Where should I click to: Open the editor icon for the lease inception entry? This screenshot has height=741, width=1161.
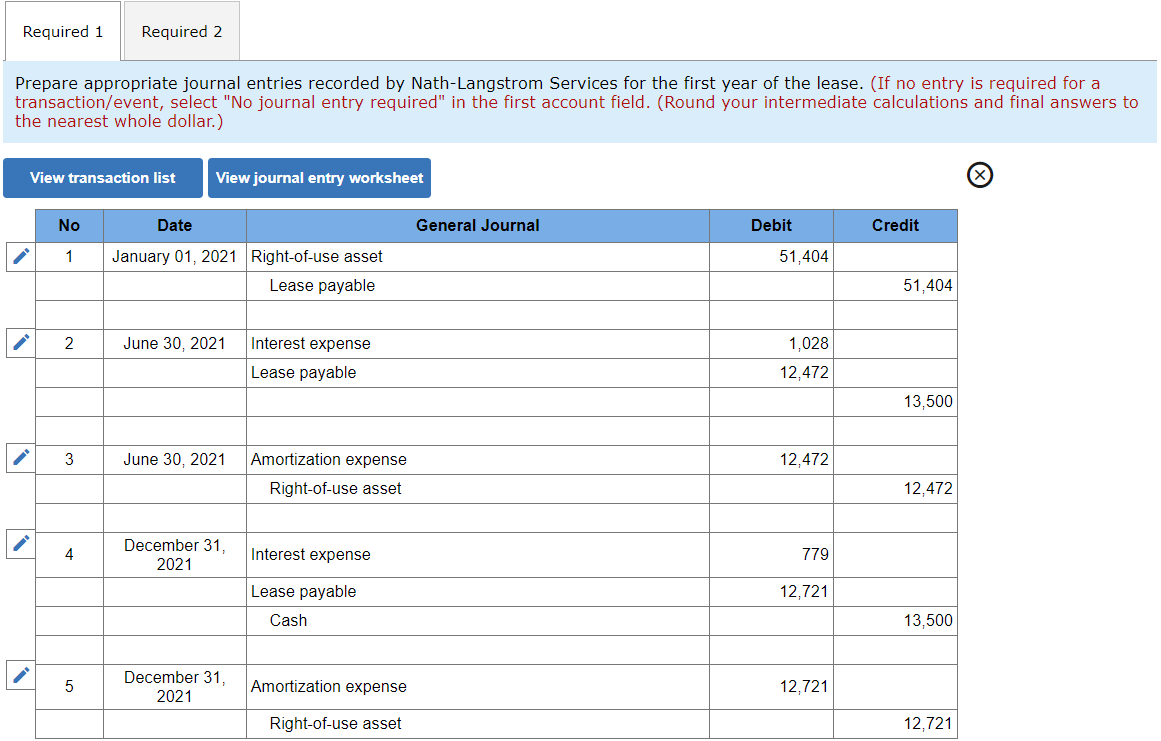(20, 256)
